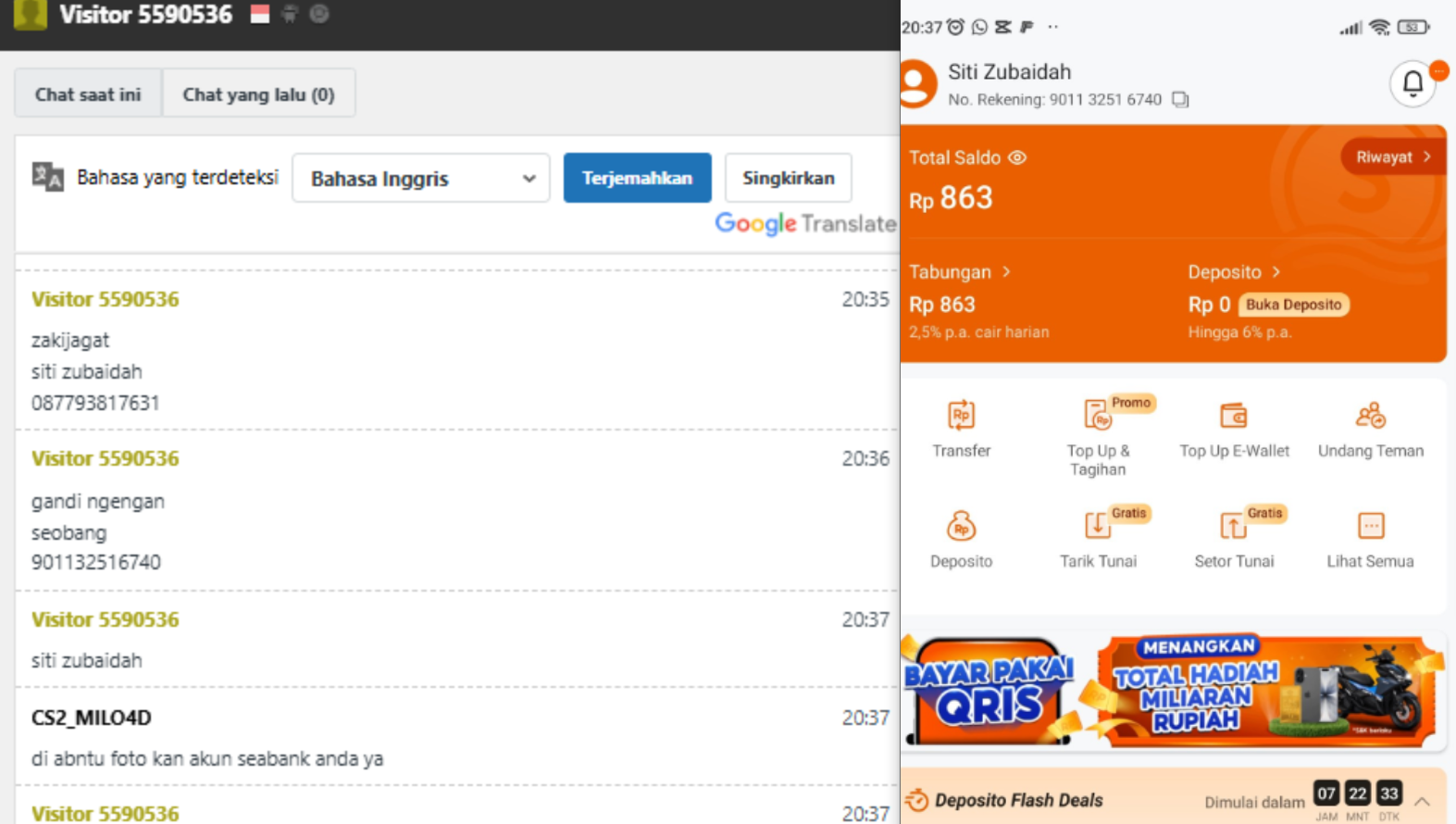Click the Rp 863 Total Saldo amount
The height and width of the screenshot is (824, 1456).
pyautogui.click(x=951, y=198)
